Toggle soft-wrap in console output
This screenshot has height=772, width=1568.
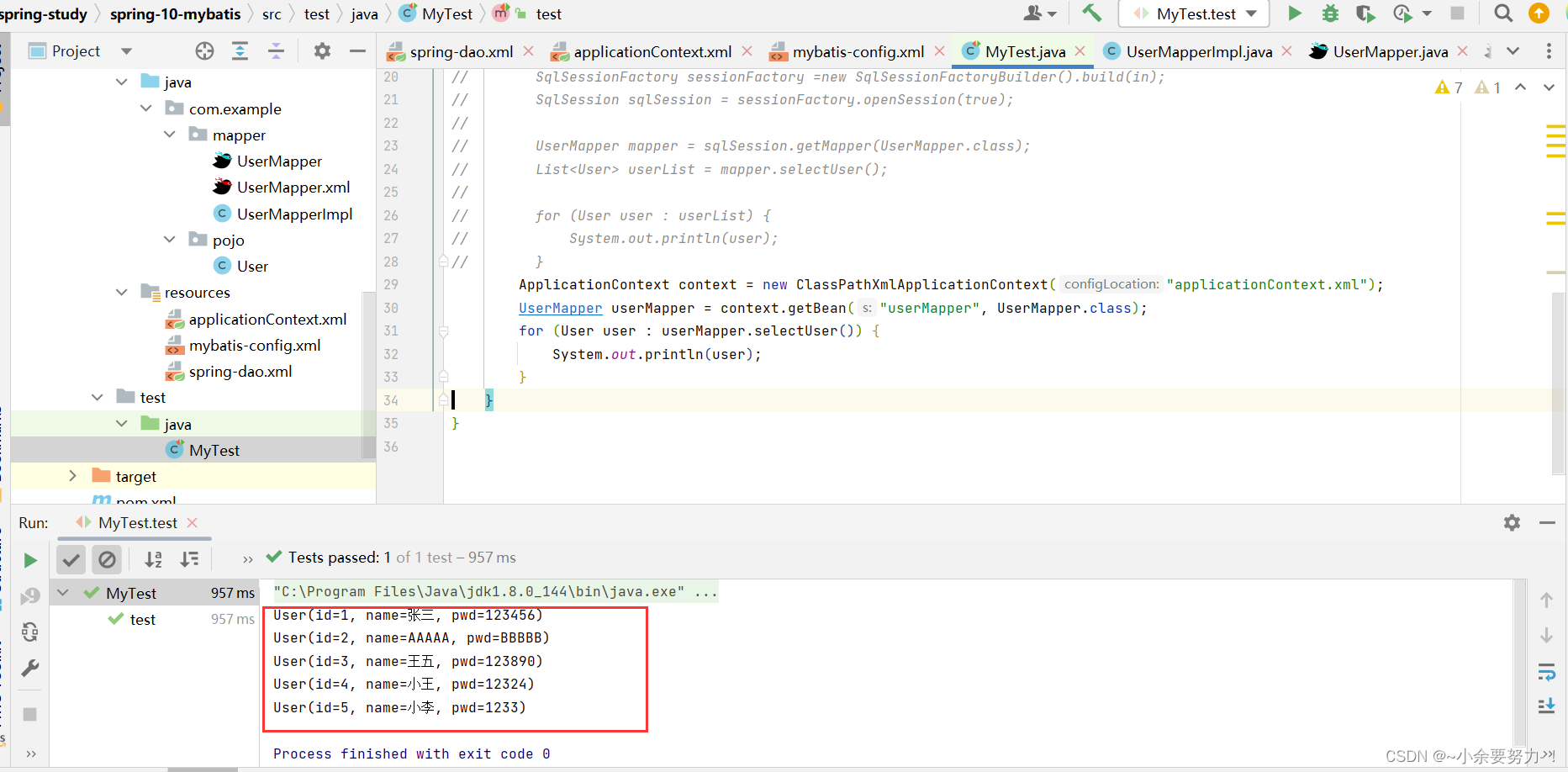pyautogui.click(x=1546, y=671)
